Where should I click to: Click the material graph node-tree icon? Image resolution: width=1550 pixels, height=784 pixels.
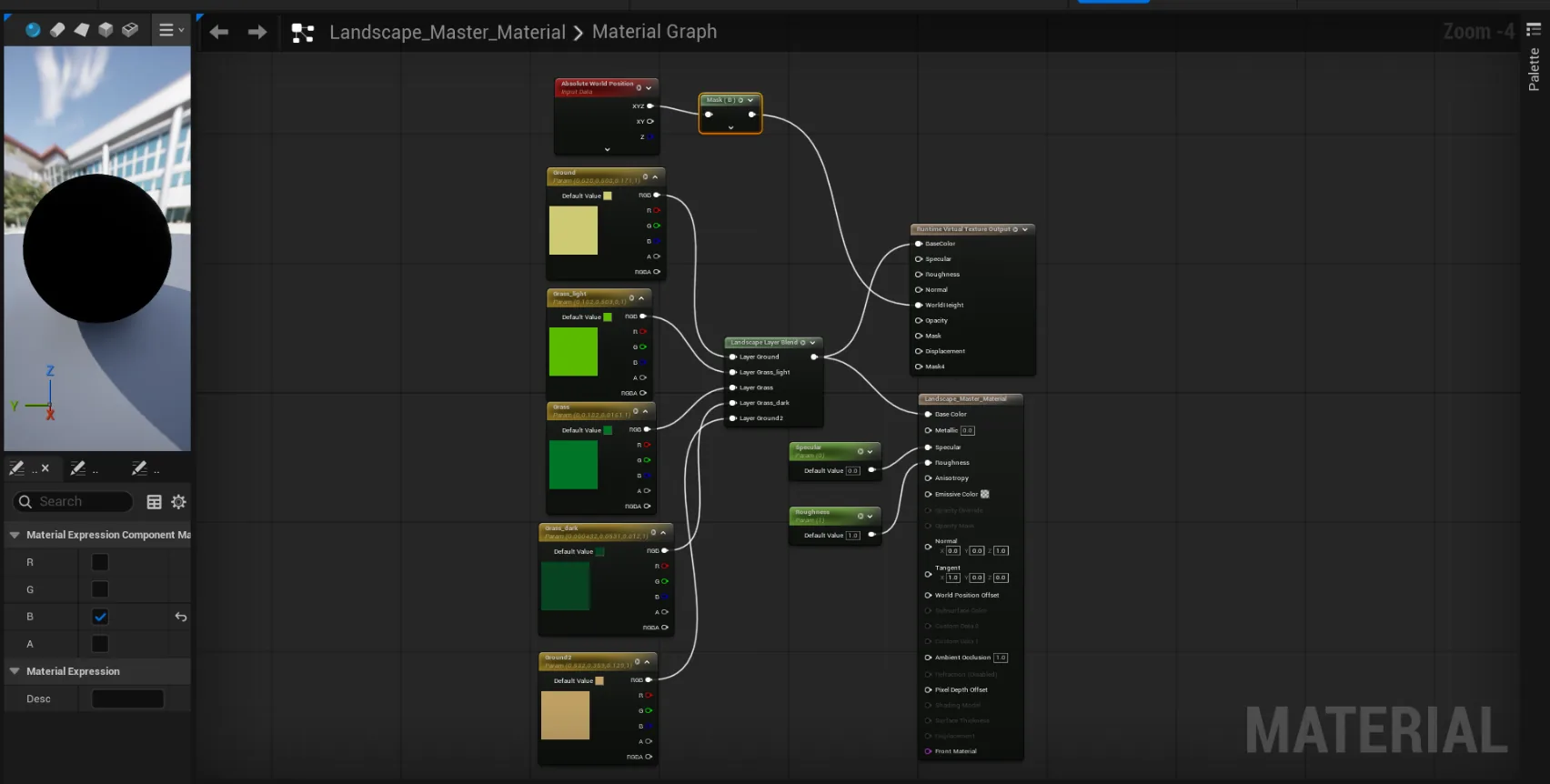302,33
